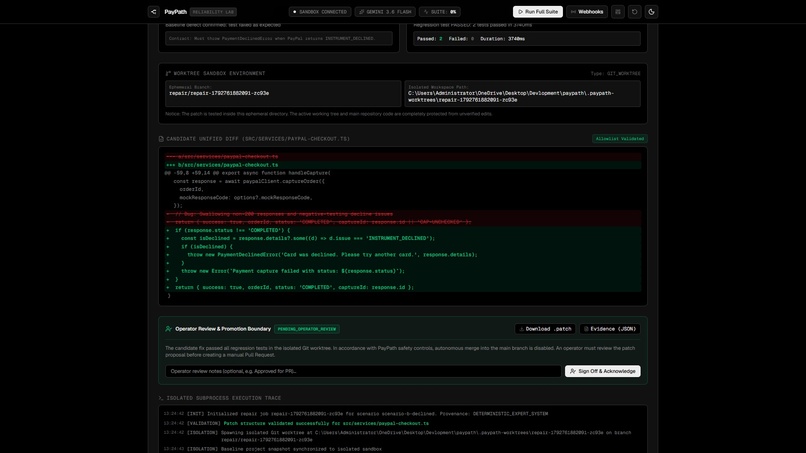This screenshot has width=806, height=453.
Task: Click the Failed: 0 result value
Action: point(461,39)
